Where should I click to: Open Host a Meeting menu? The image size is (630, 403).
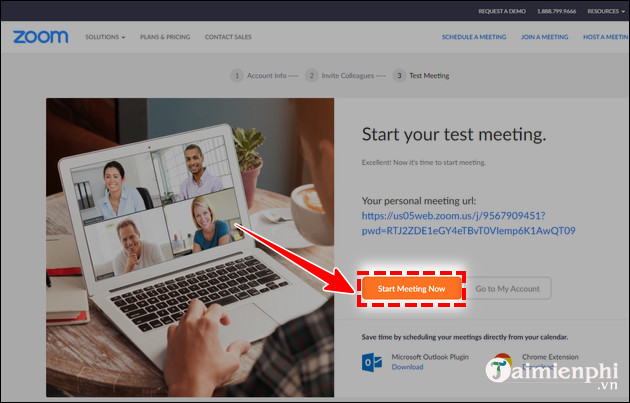click(x=605, y=37)
